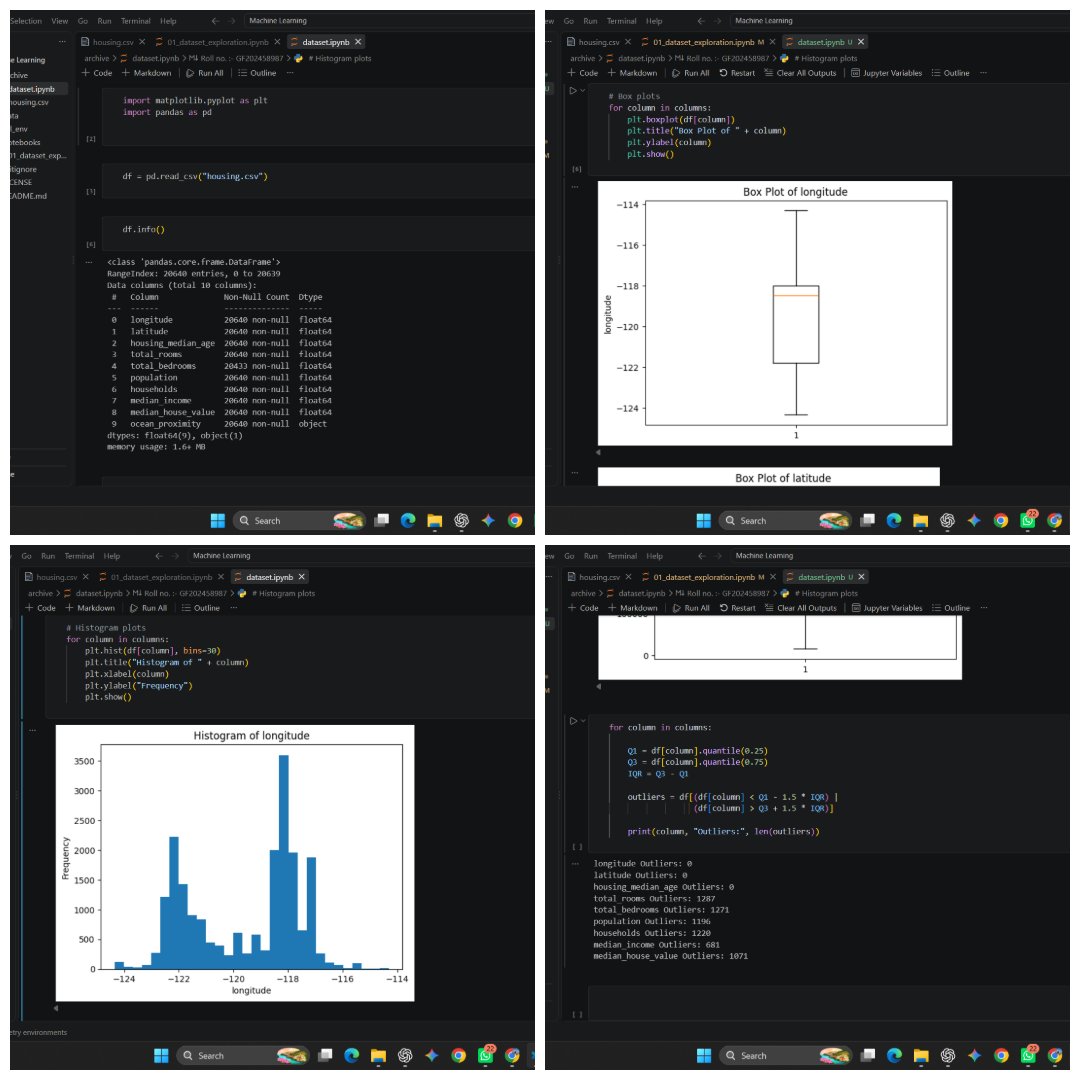The height and width of the screenshot is (1080, 1080).
Task: Open File Explorer in top-right screenshot taskbar
Action: (x=920, y=521)
